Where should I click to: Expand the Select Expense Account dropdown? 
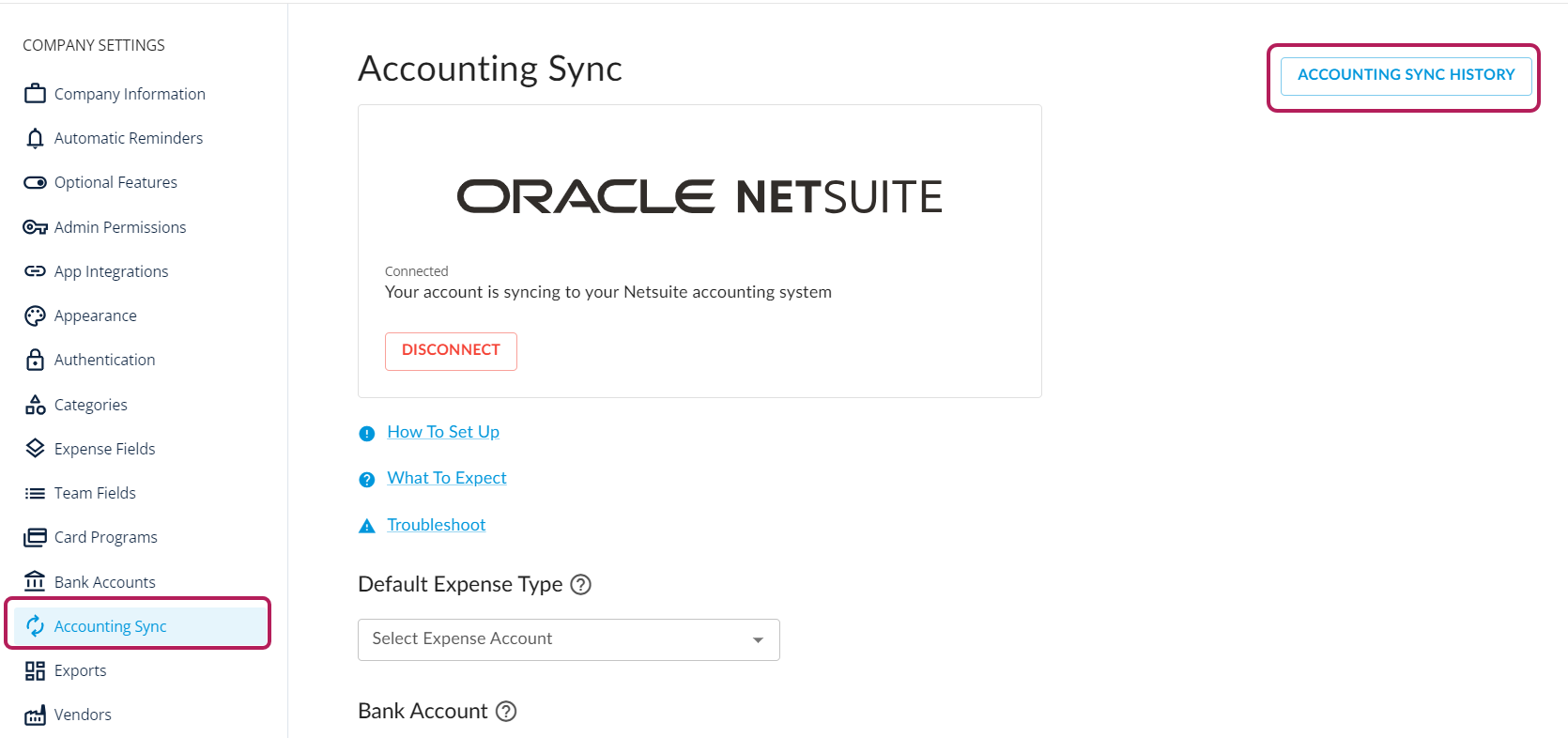pyautogui.click(x=569, y=639)
